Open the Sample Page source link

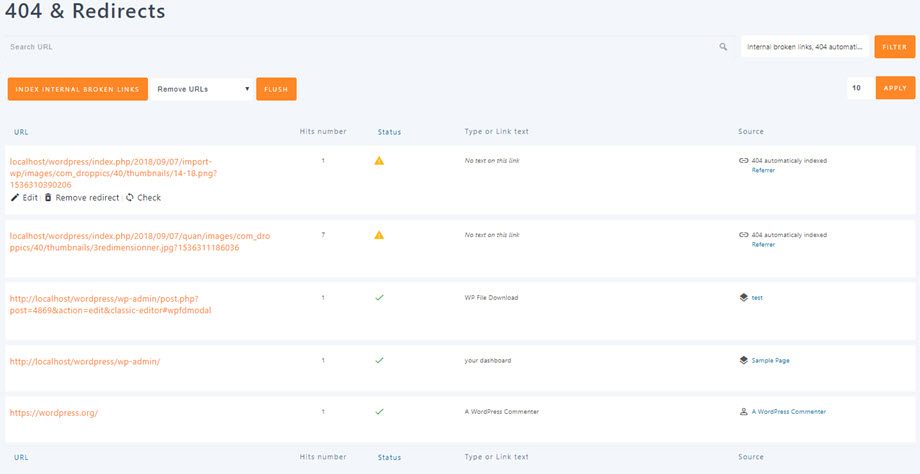(770, 360)
